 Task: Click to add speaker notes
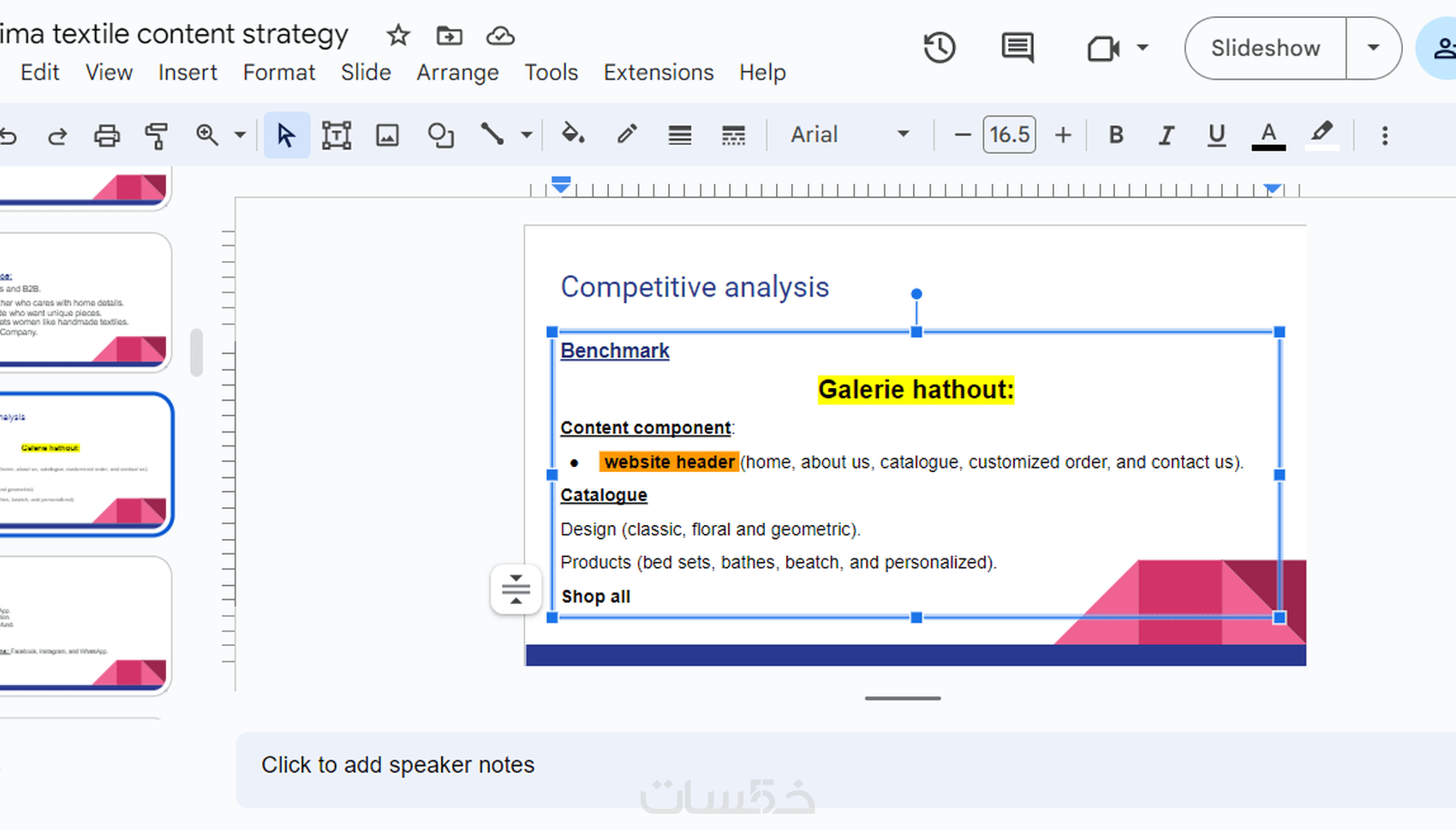coord(397,765)
